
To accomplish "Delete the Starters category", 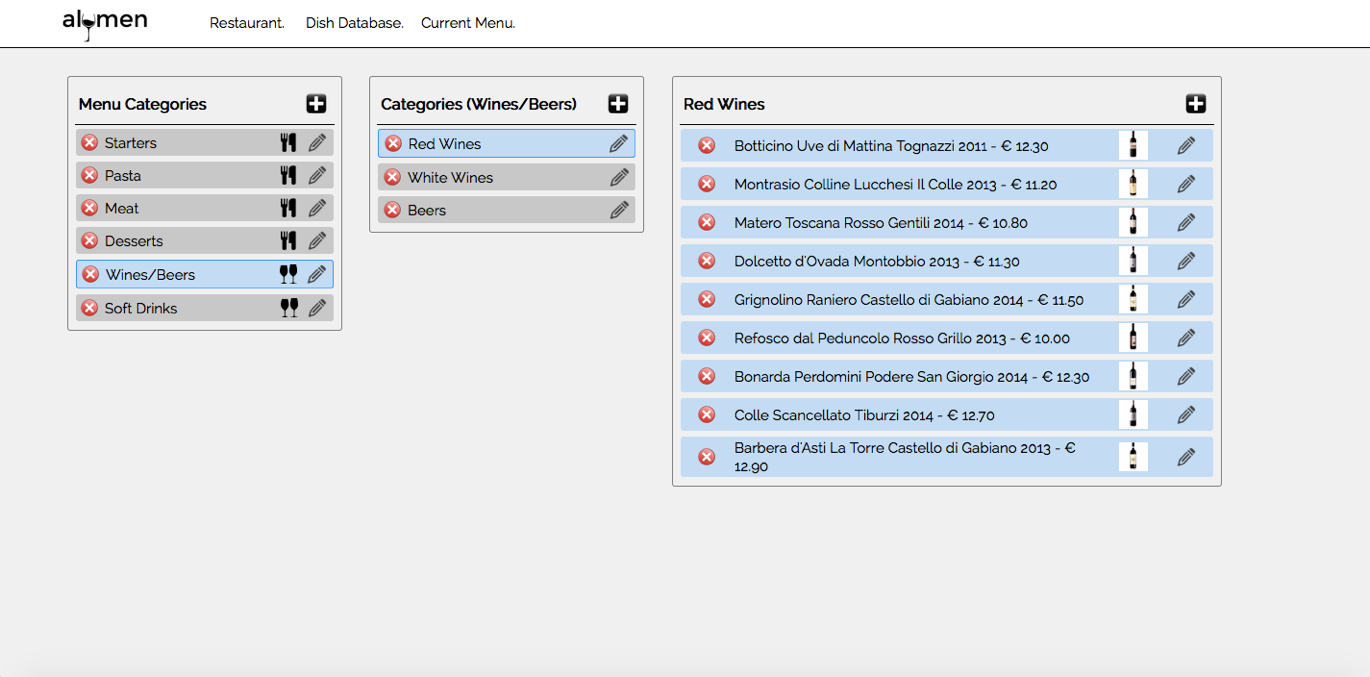I will [x=89, y=143].
